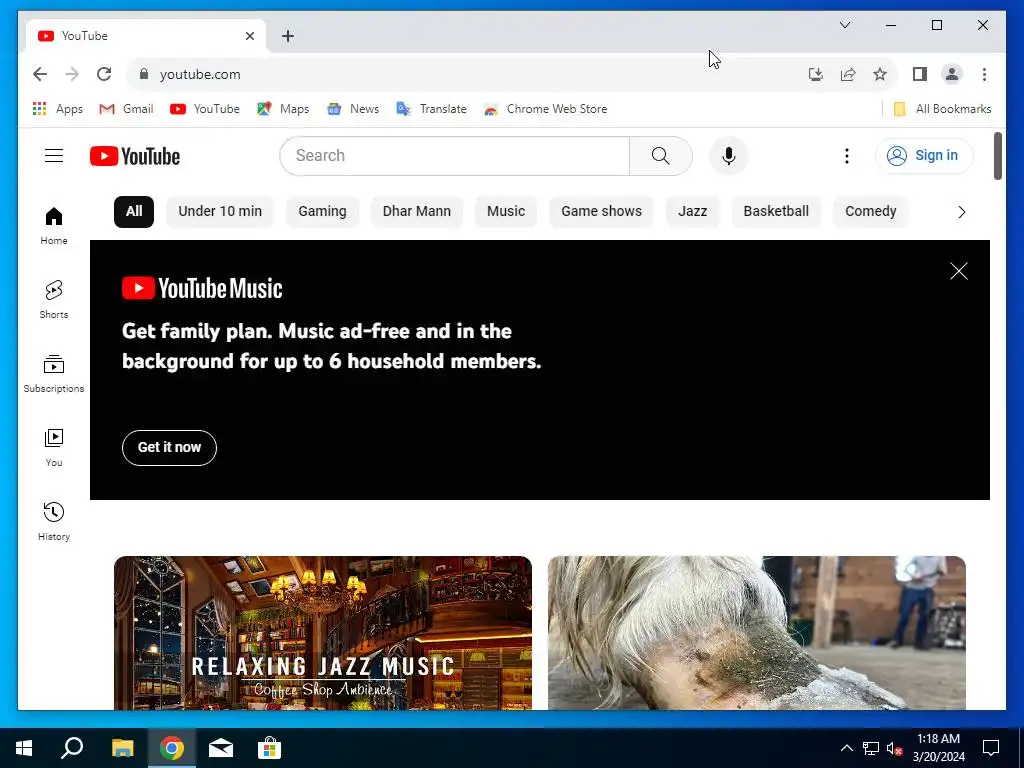This screenshot has width=1024, height=768.
Task: Show hidden system tray icons
Action: pos(846,748)
